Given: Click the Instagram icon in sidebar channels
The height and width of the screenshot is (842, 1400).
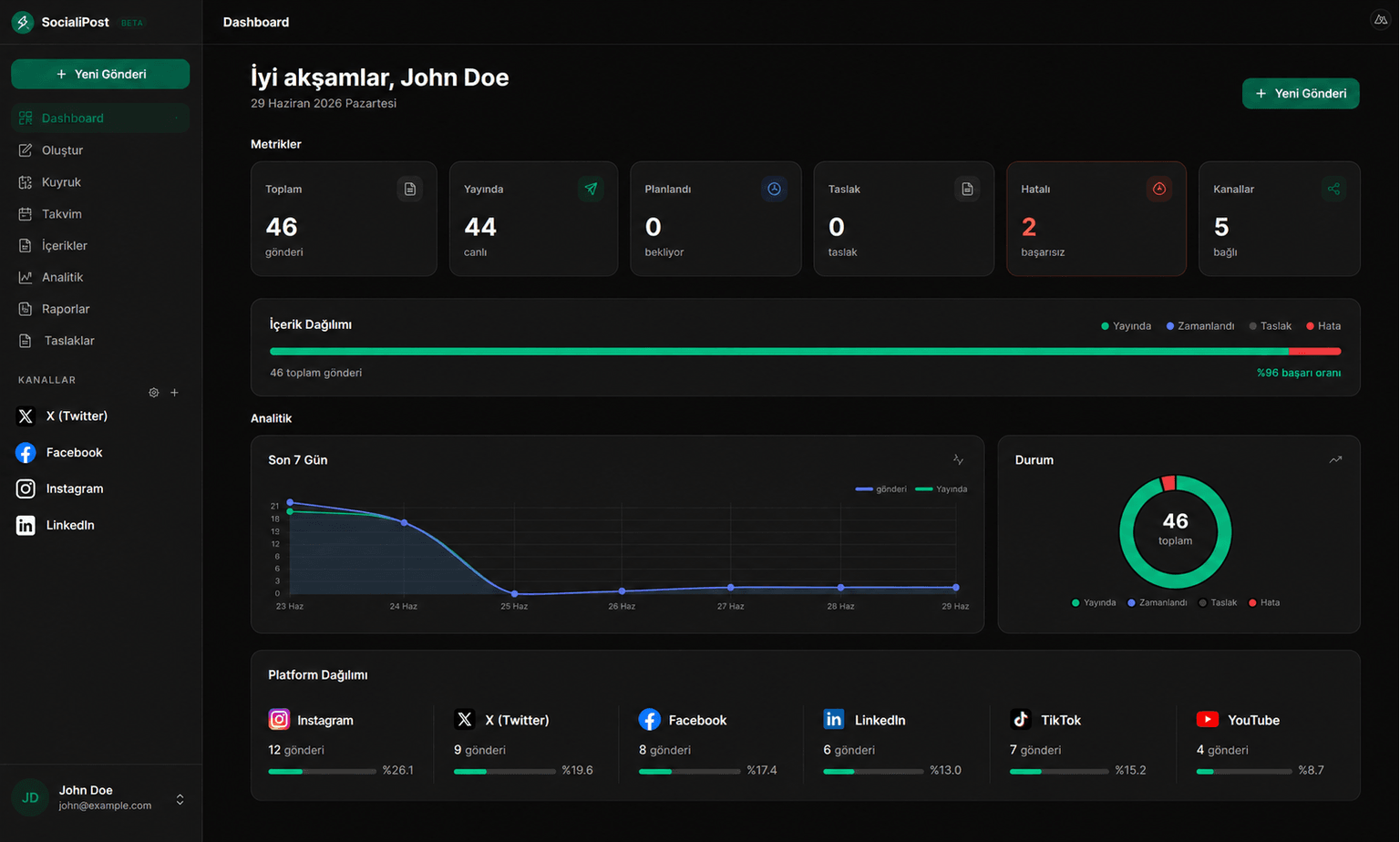Looking at the screenshot, I should (26, 488).
